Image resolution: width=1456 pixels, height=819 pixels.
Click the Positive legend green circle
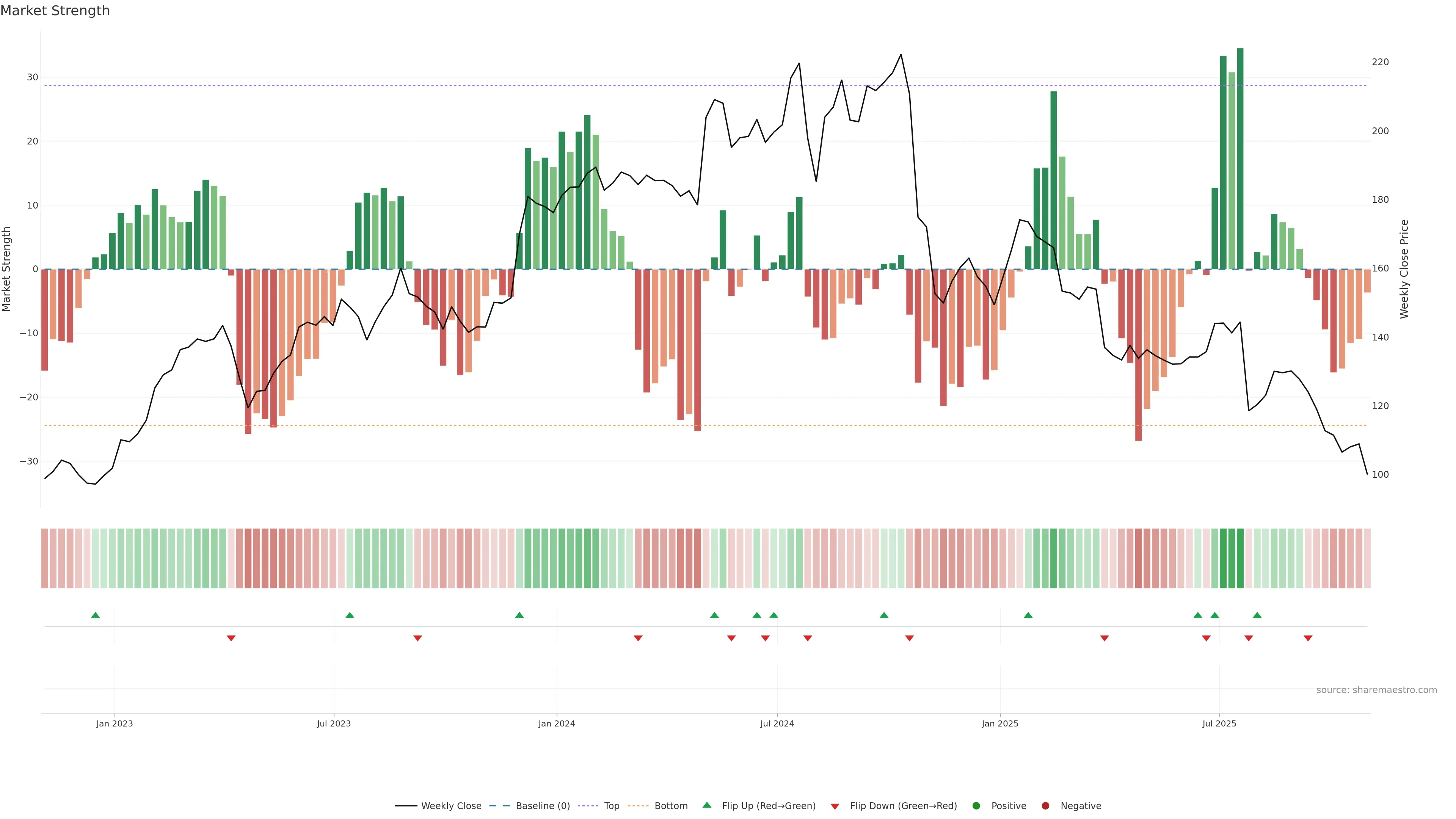(x=976, y=805)
